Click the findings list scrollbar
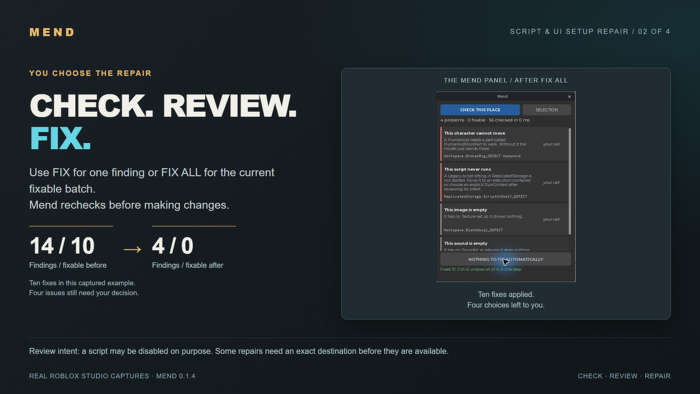The image size is (700, 394). 570,181
